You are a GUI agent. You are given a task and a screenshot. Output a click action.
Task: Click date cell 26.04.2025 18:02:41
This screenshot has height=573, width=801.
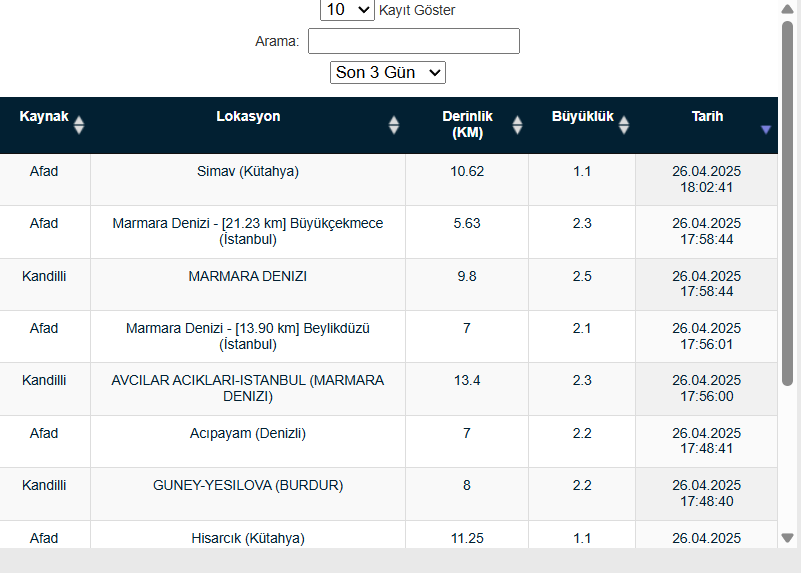coord(706,179)
